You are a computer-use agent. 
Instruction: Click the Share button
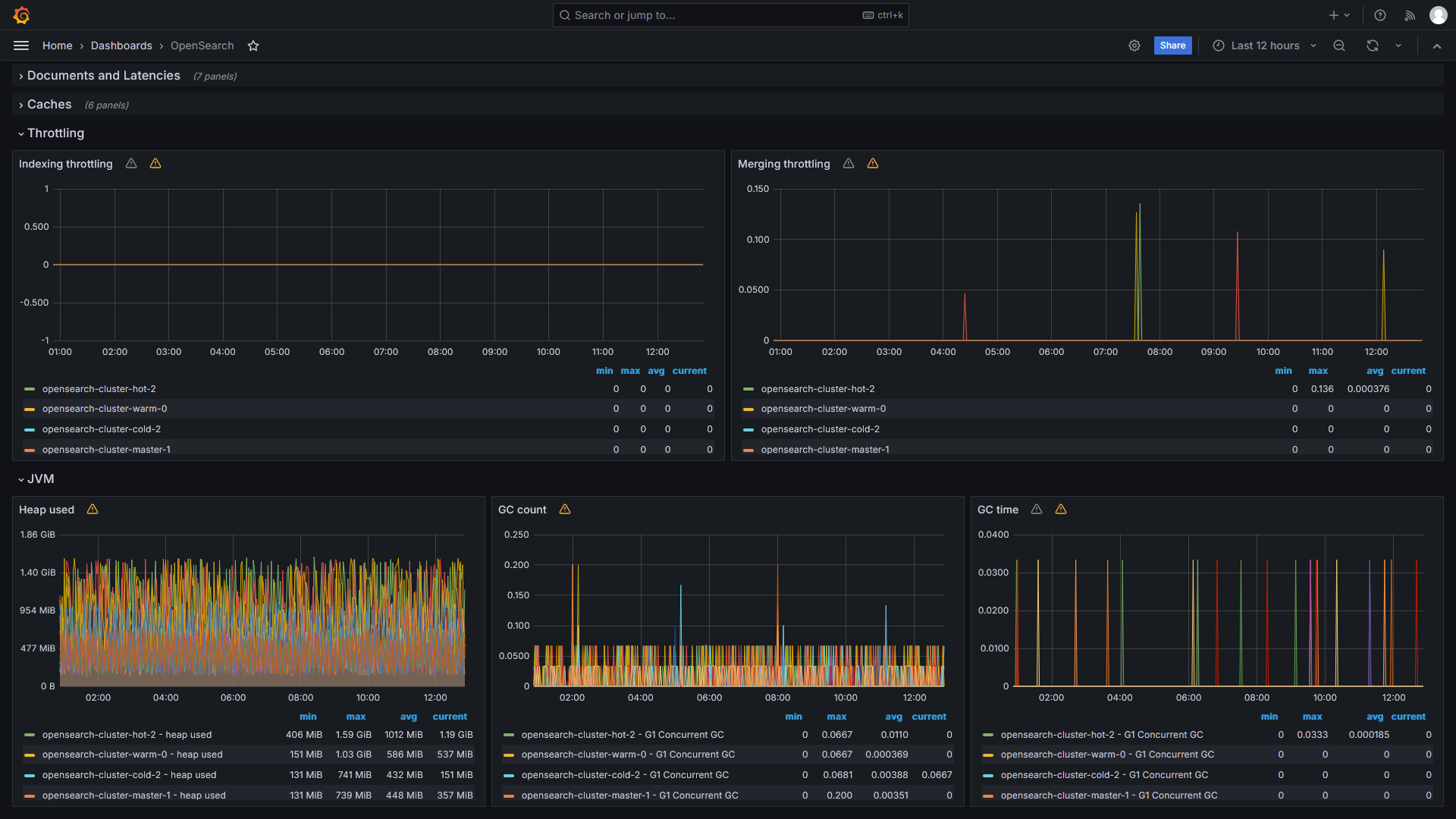1172,45
